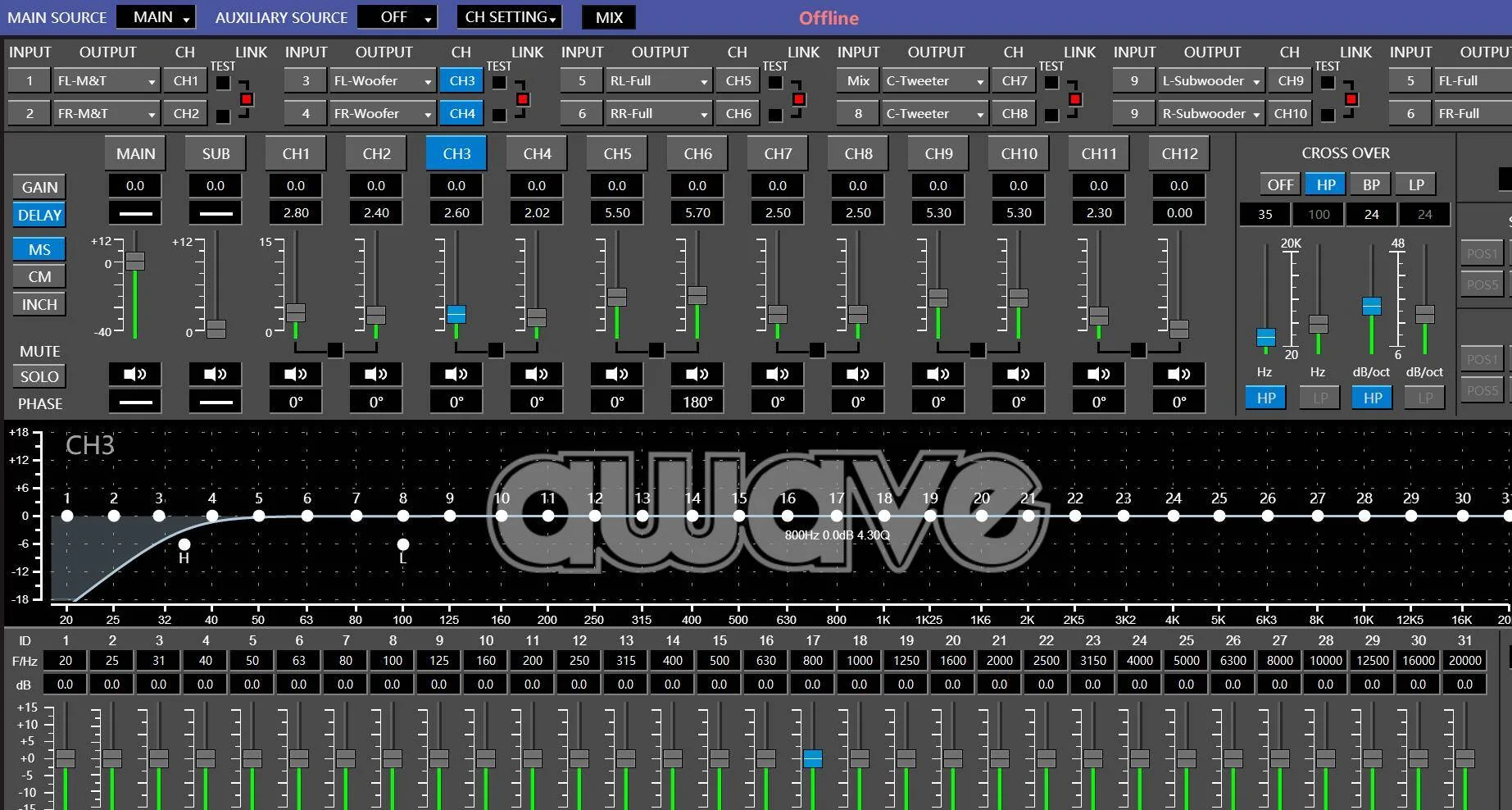Open the R-Subwooder output dropdown
The height and width of the screenshot is (810, 1512).
(x=1210, y=114)
